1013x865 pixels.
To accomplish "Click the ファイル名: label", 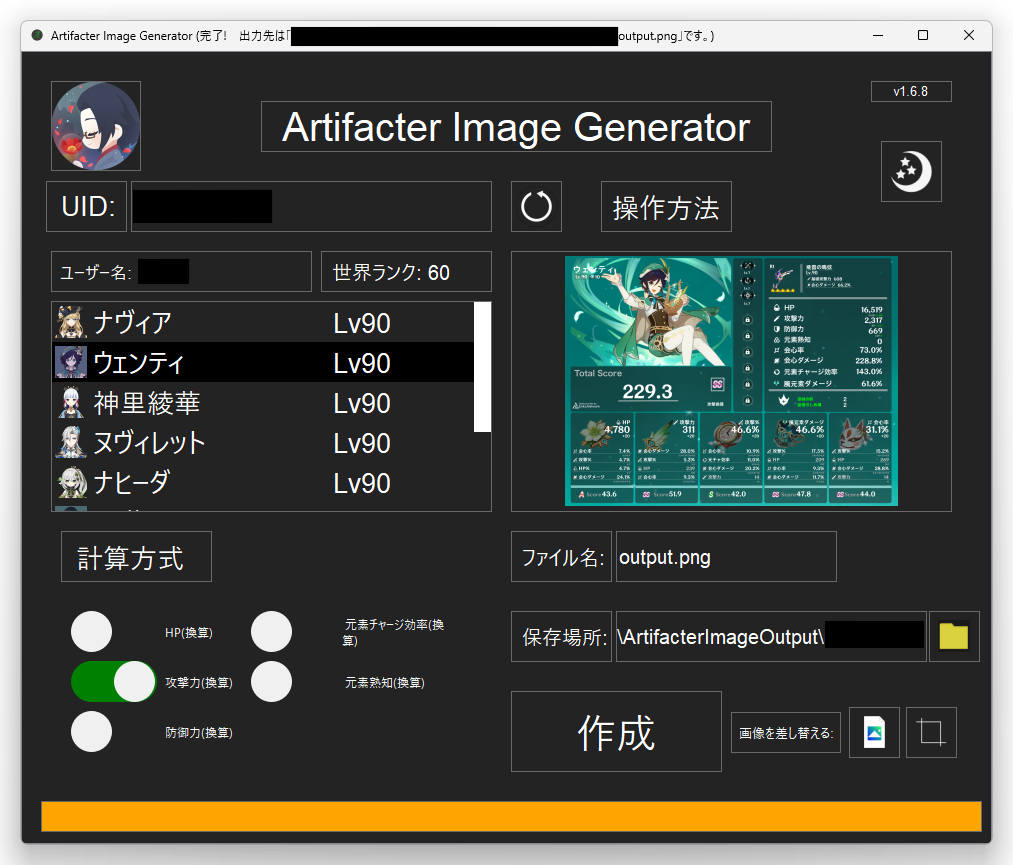I will coord(561,557).
